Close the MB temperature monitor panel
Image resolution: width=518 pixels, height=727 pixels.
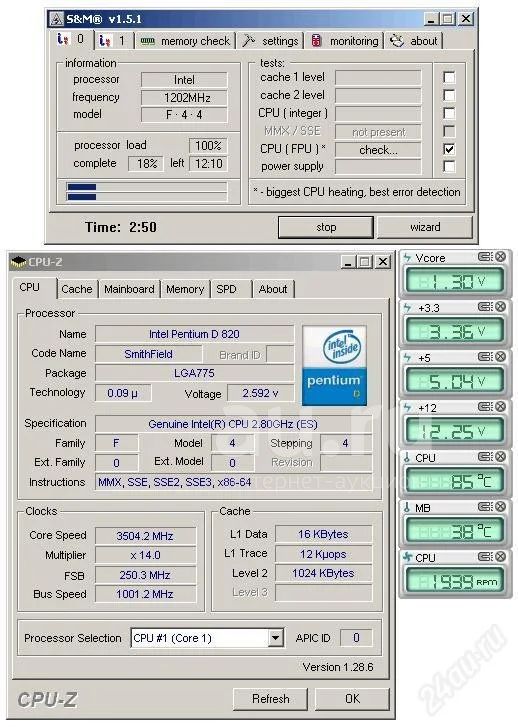coord(501,507)
